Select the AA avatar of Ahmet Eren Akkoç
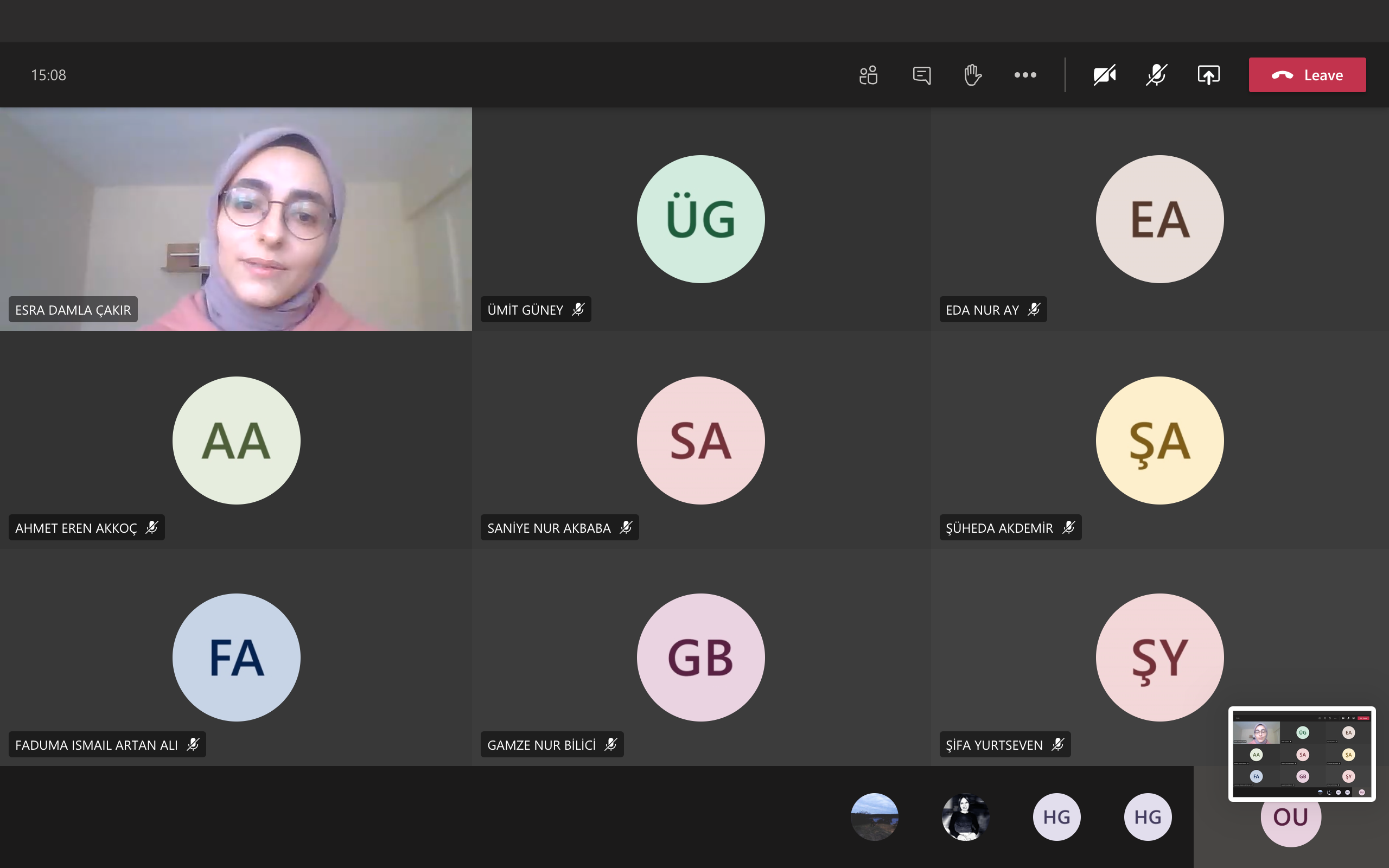1389x868 pixels. pyautogui.click(x=236, y=441)
